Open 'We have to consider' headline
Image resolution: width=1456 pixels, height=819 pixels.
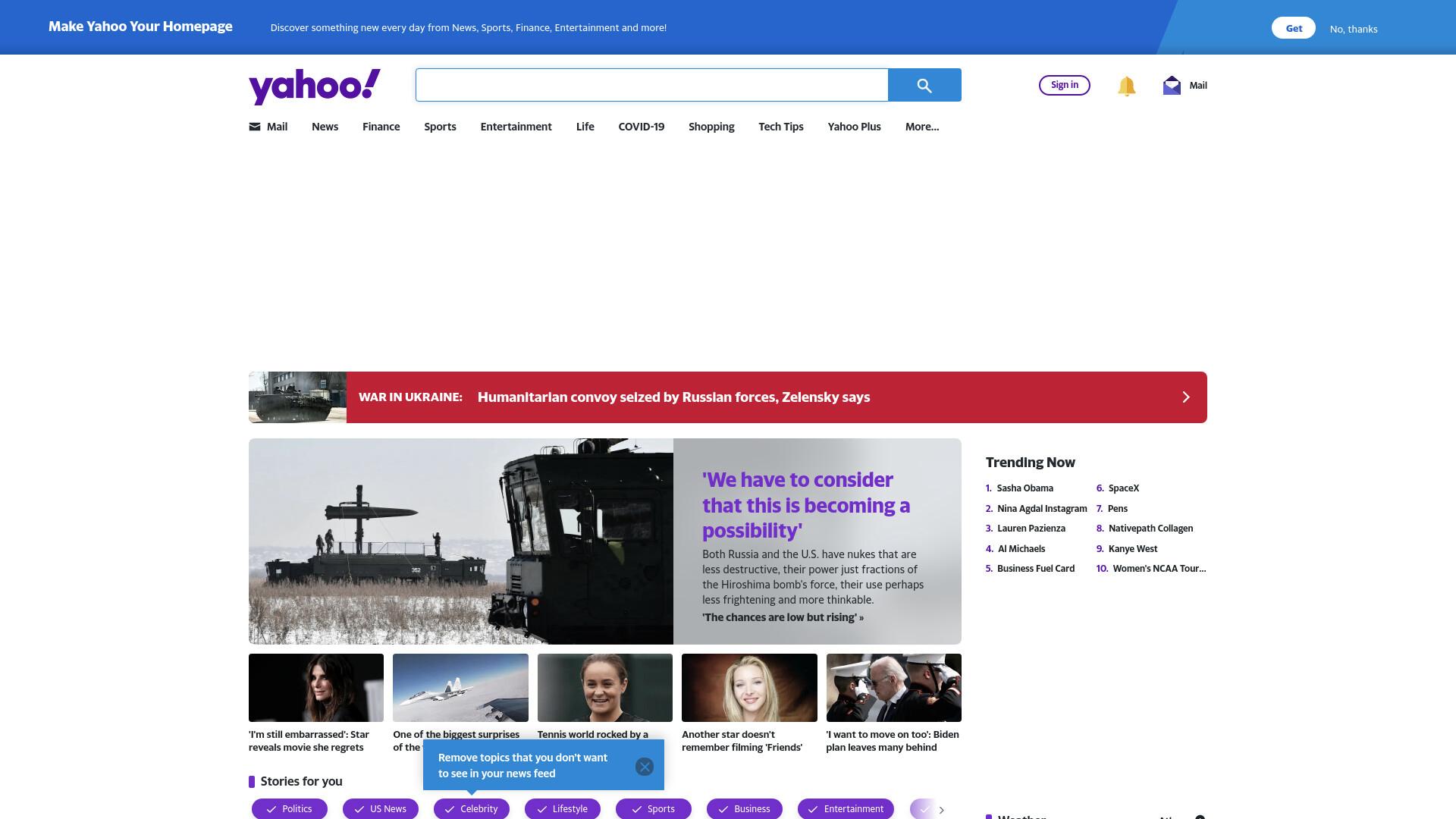[x=806, y=505]
